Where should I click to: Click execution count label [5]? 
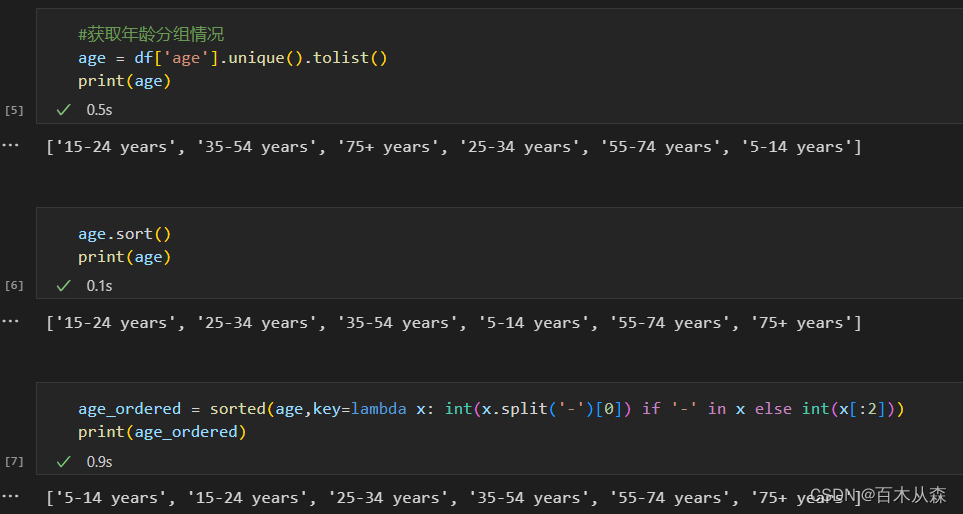point(14,111)
